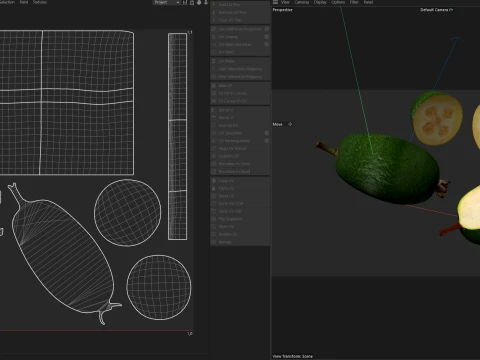Choose Copy UV
Screen dimensions: 480x360
240,181
